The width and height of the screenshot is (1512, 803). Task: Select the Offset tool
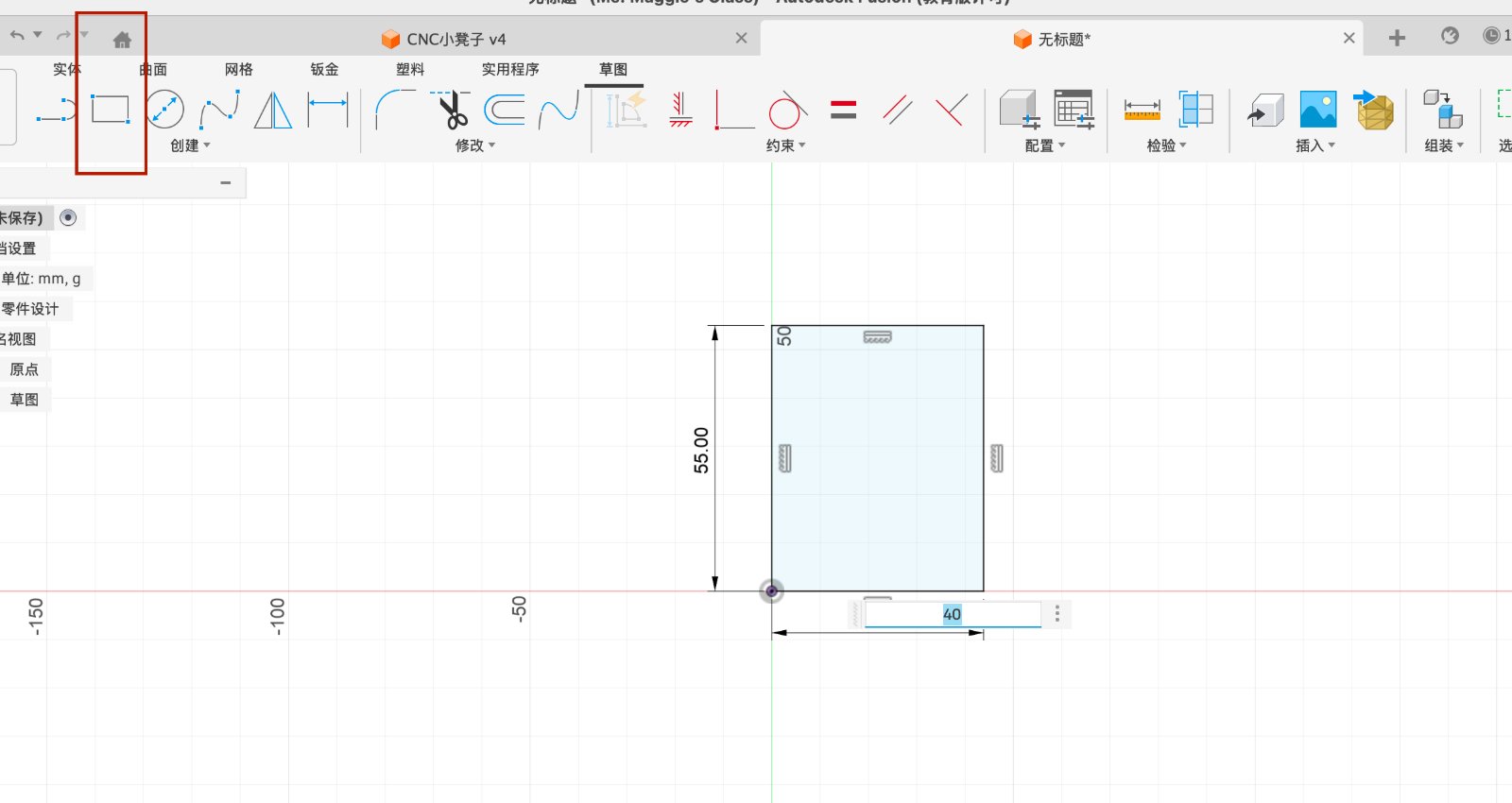coord(505,110)
